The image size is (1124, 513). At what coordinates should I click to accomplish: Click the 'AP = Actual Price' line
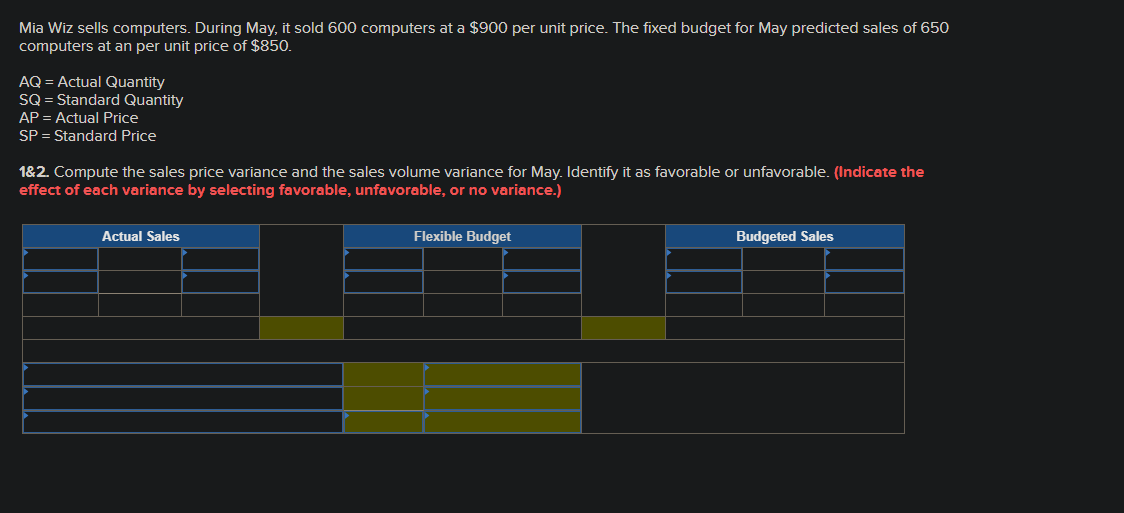79,118
